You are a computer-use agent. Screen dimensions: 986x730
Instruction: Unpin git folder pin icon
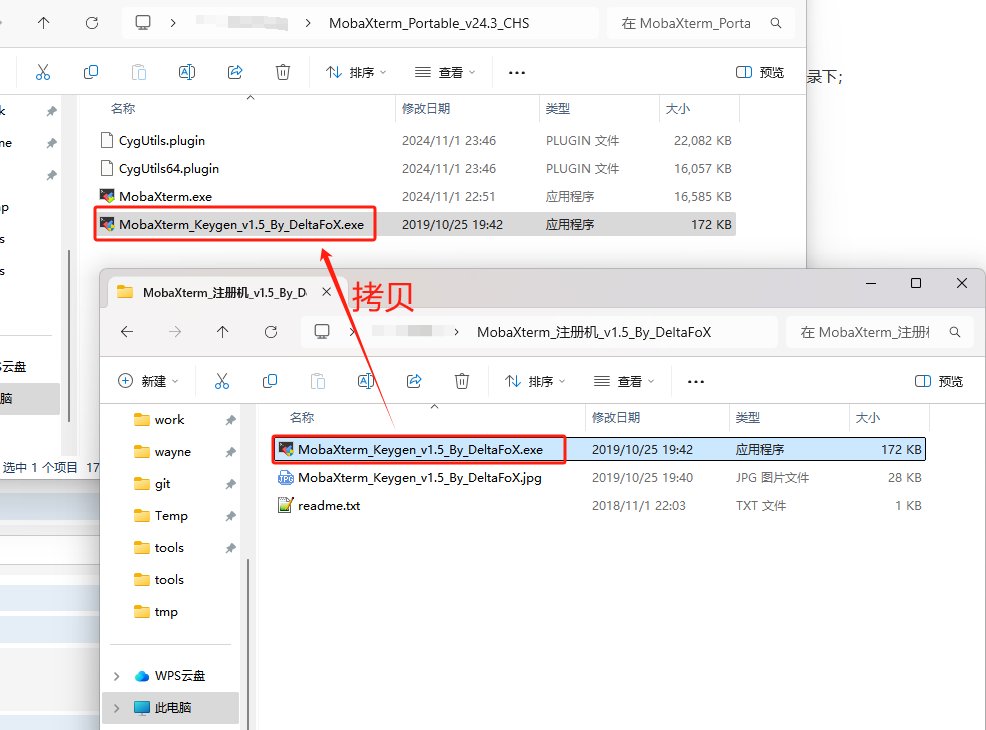pos(230,484)
